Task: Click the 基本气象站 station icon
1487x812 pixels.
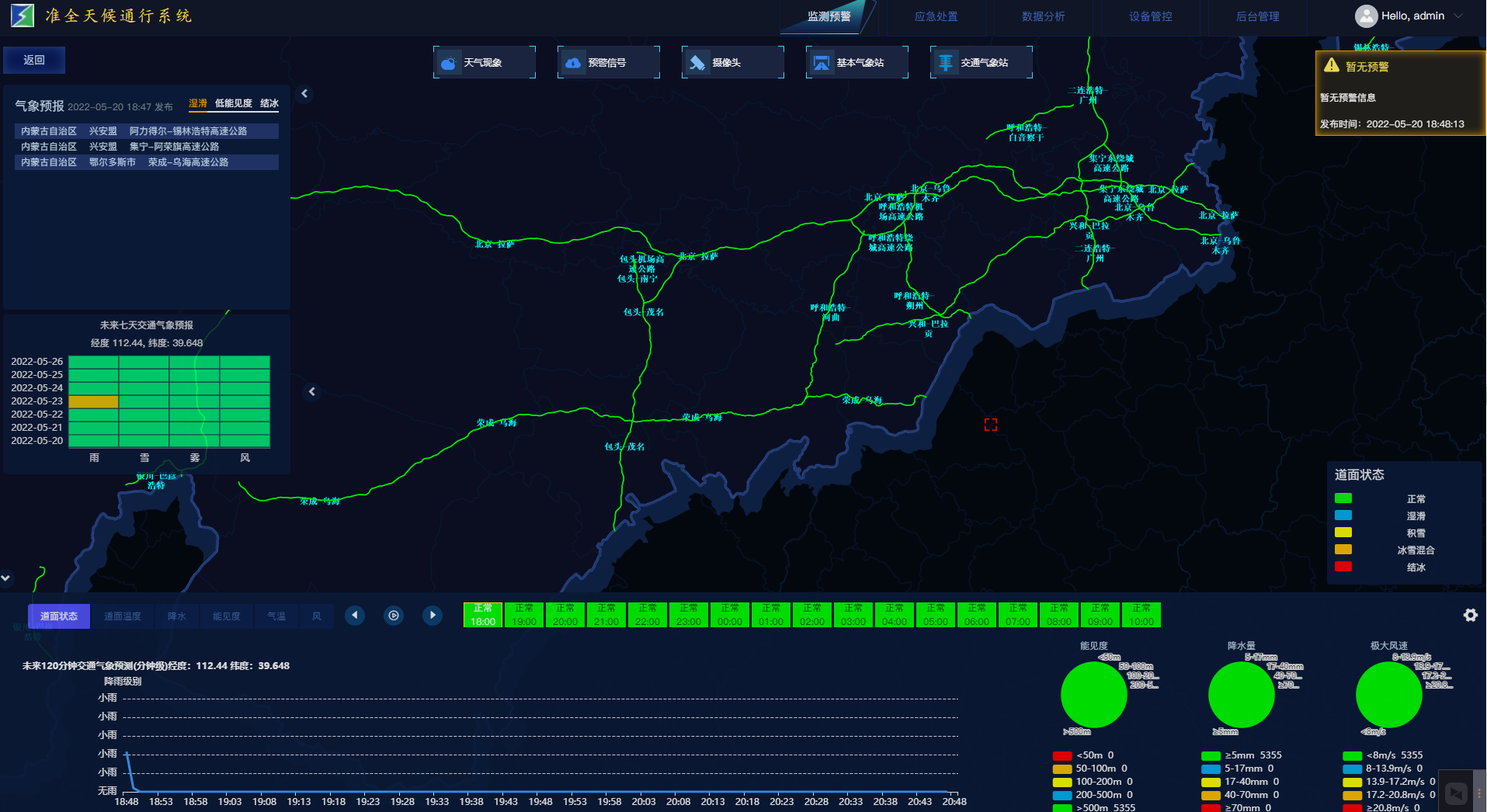Action: click(x=821, y=63)
